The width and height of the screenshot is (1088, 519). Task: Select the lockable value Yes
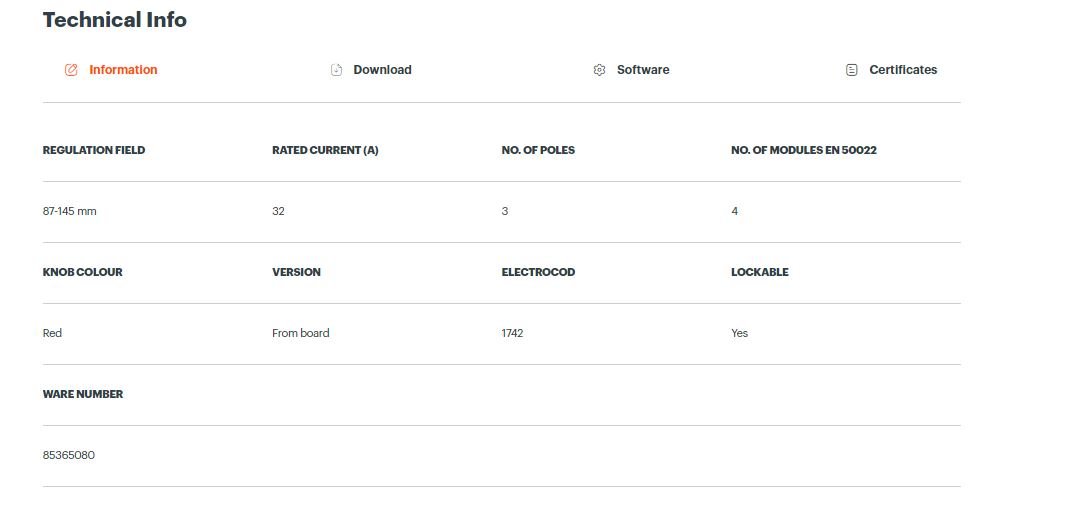click(740, 333)
